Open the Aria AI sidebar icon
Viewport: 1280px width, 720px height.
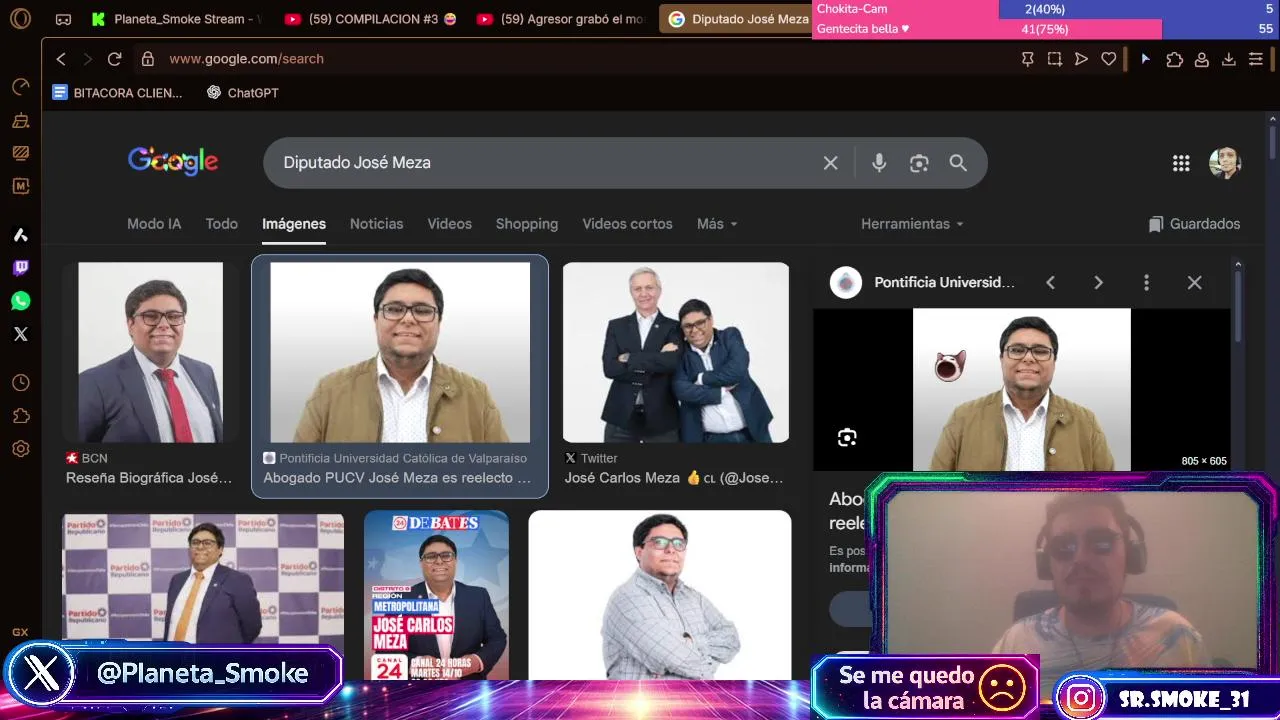(20, 235)
